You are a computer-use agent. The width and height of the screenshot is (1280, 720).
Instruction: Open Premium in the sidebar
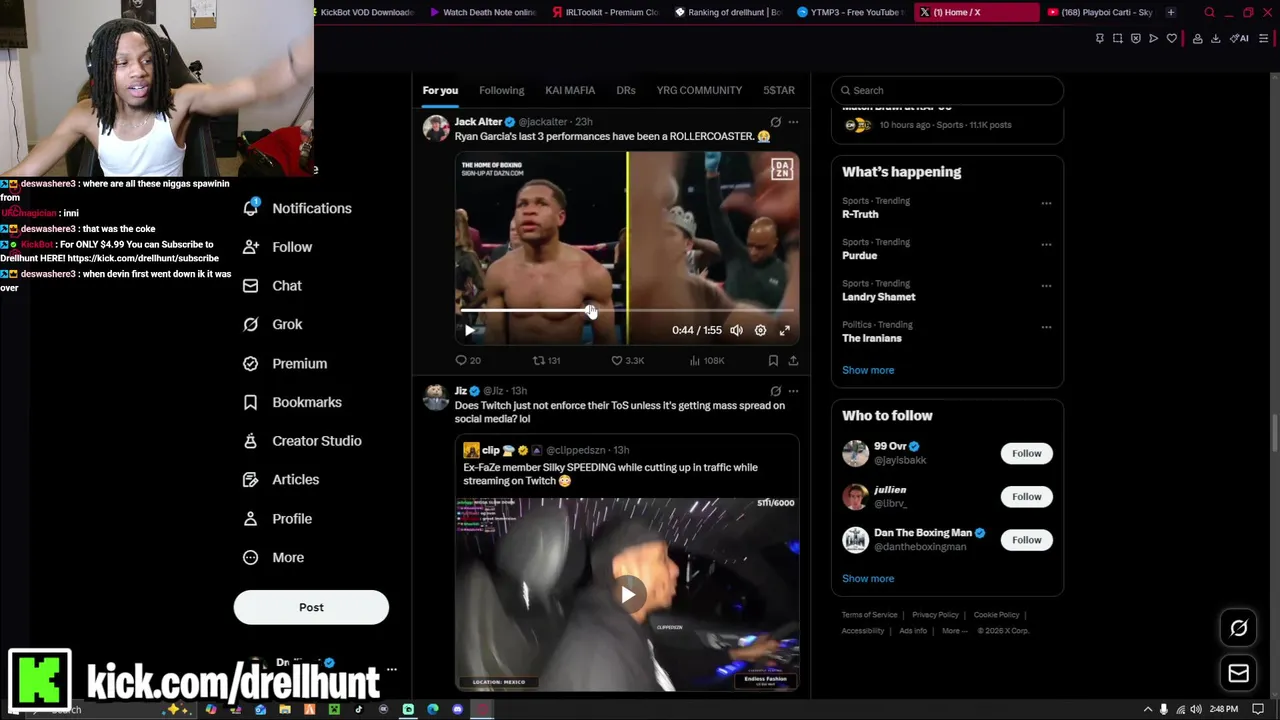(286, 363)
